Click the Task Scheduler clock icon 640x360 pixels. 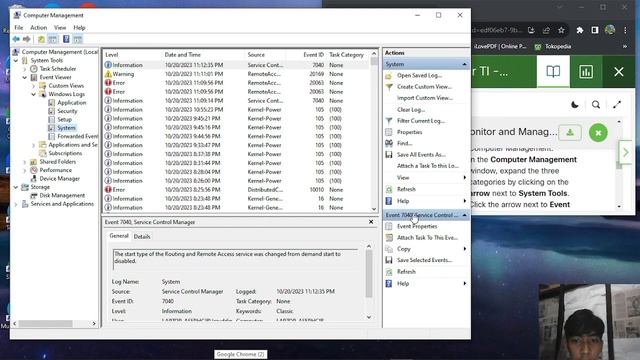pyautogui.click(x=34, y=69)
